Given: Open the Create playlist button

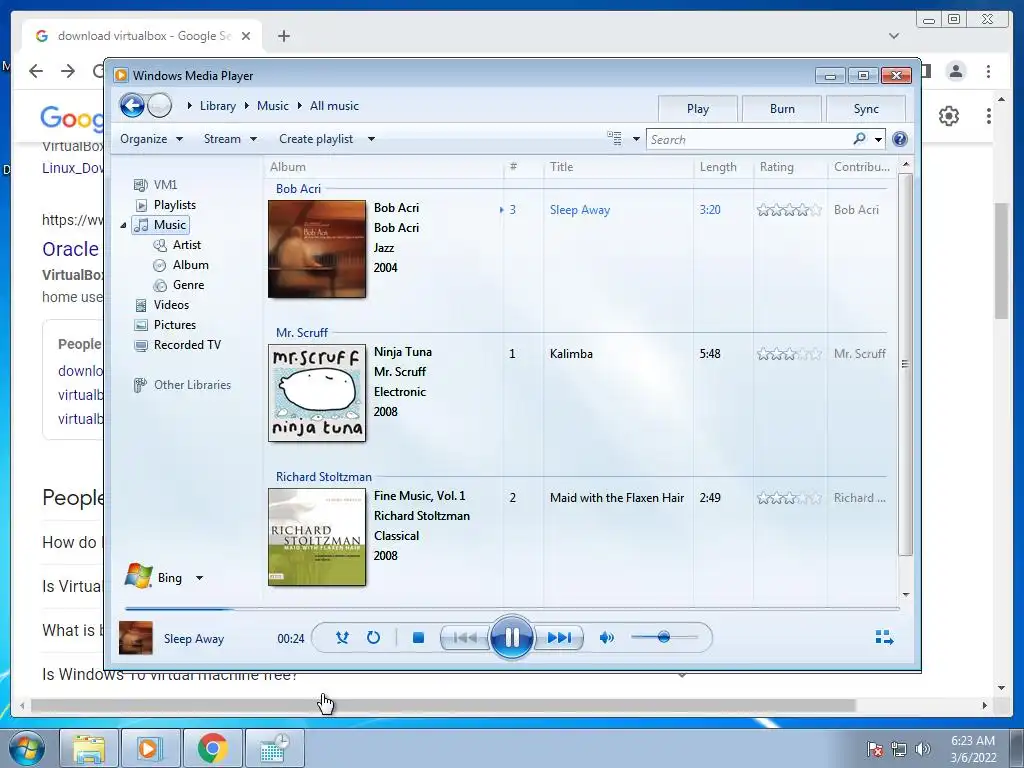Looking at the screenshot, I should tap(316, 139).
